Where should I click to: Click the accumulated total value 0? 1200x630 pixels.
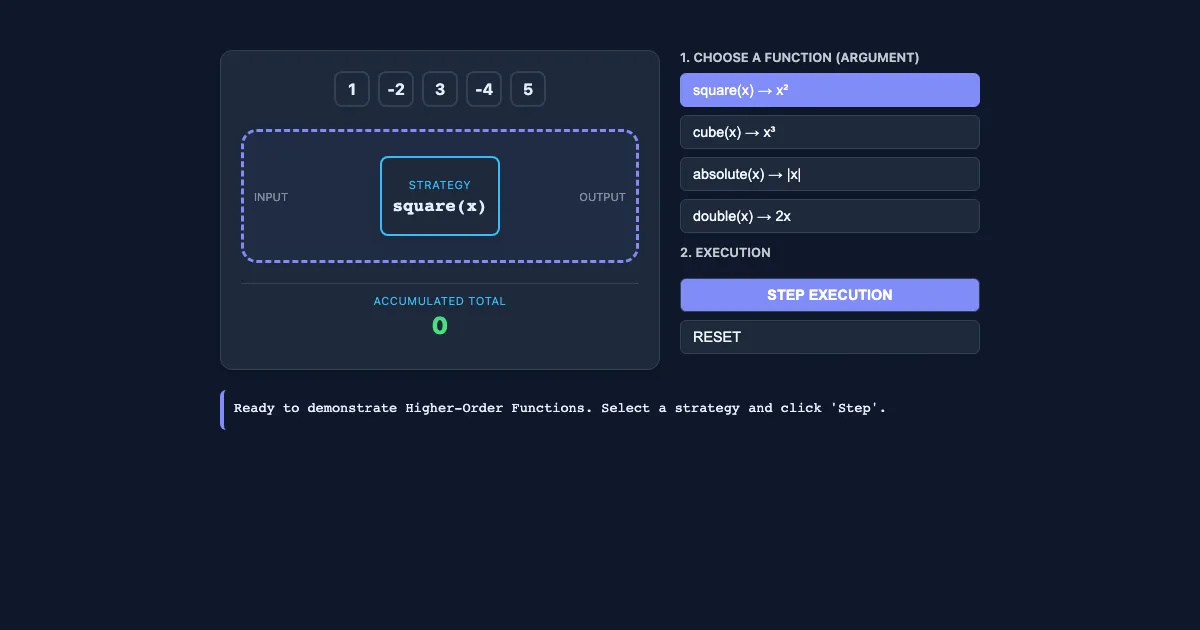coord(440,326)
